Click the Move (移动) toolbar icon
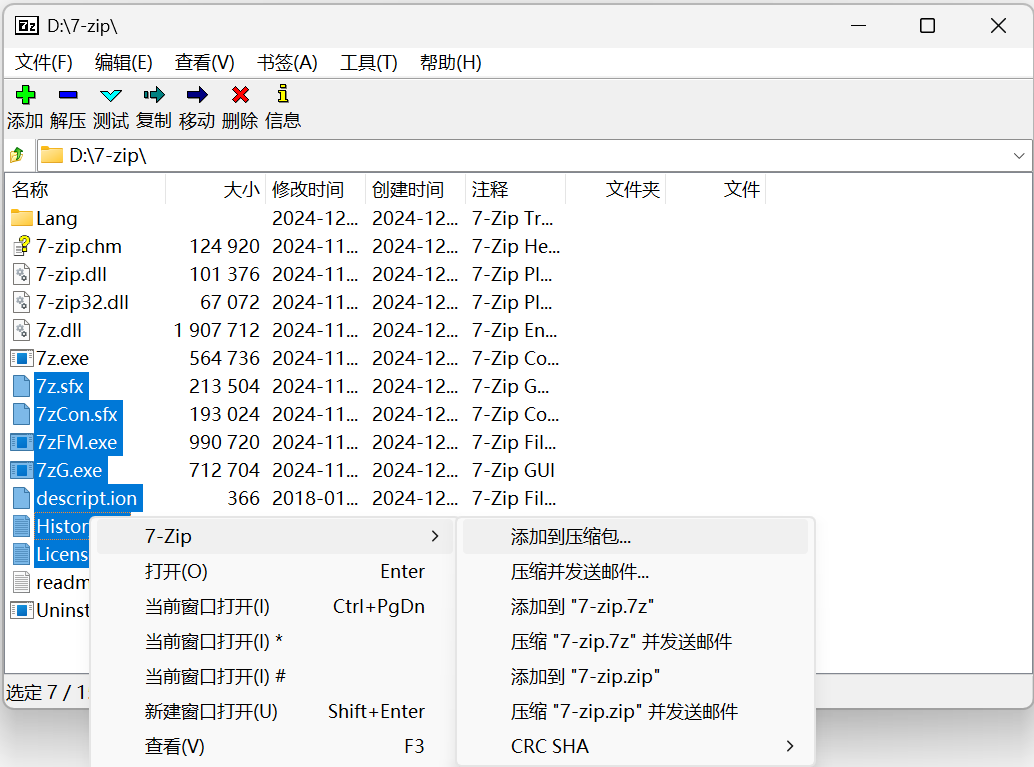 tap(197, 95)
